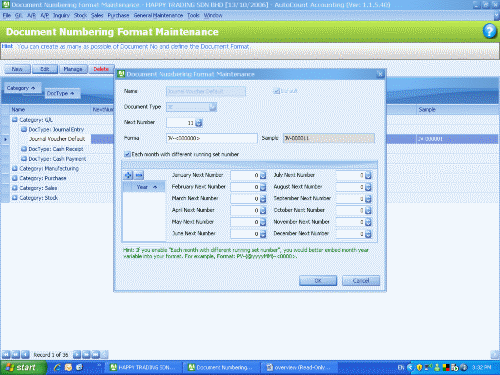Click the December Next Number spinner
500x375 pixels.
point(368,234)
